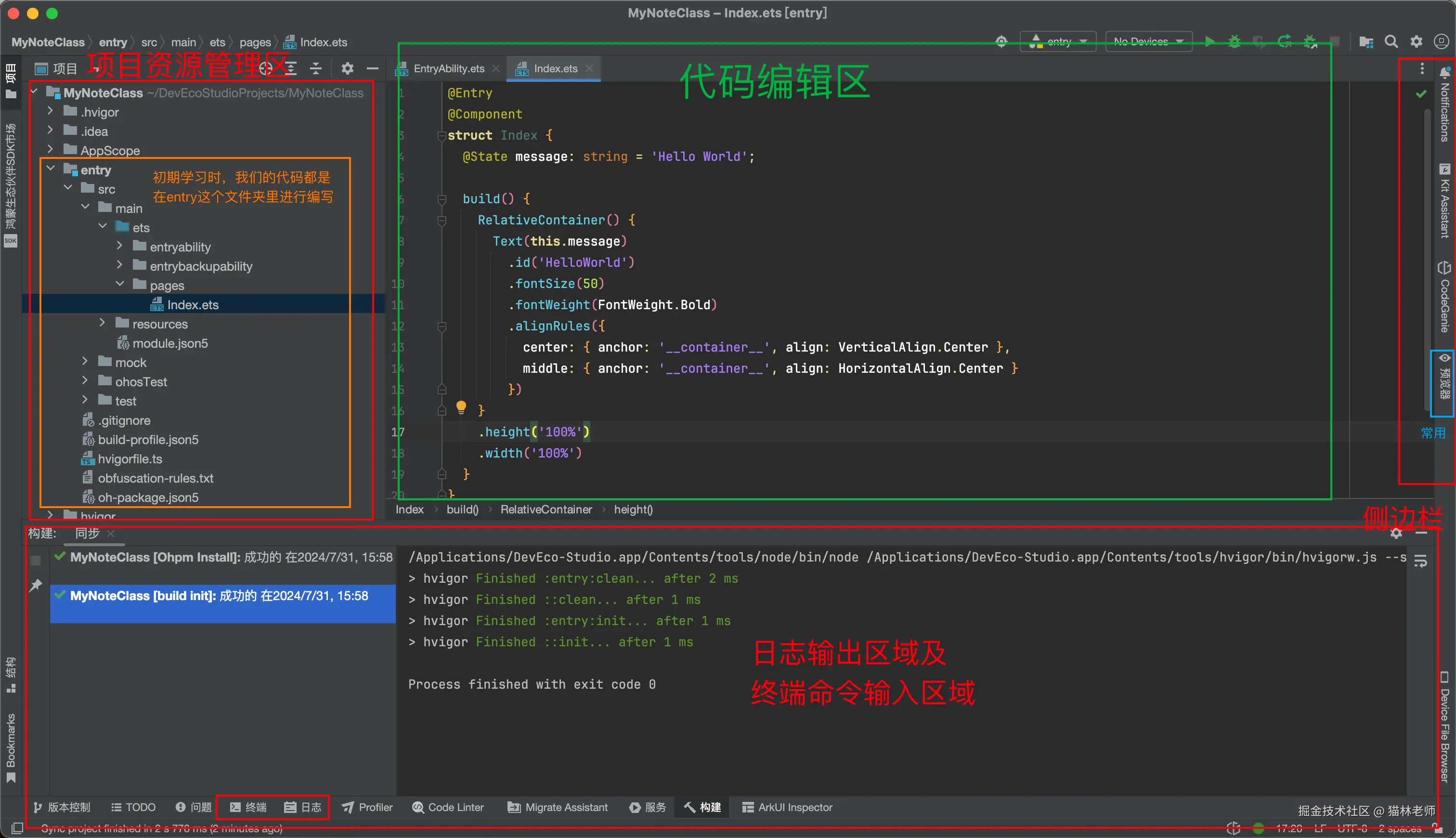Expand the resources folder in the tree

103,323
